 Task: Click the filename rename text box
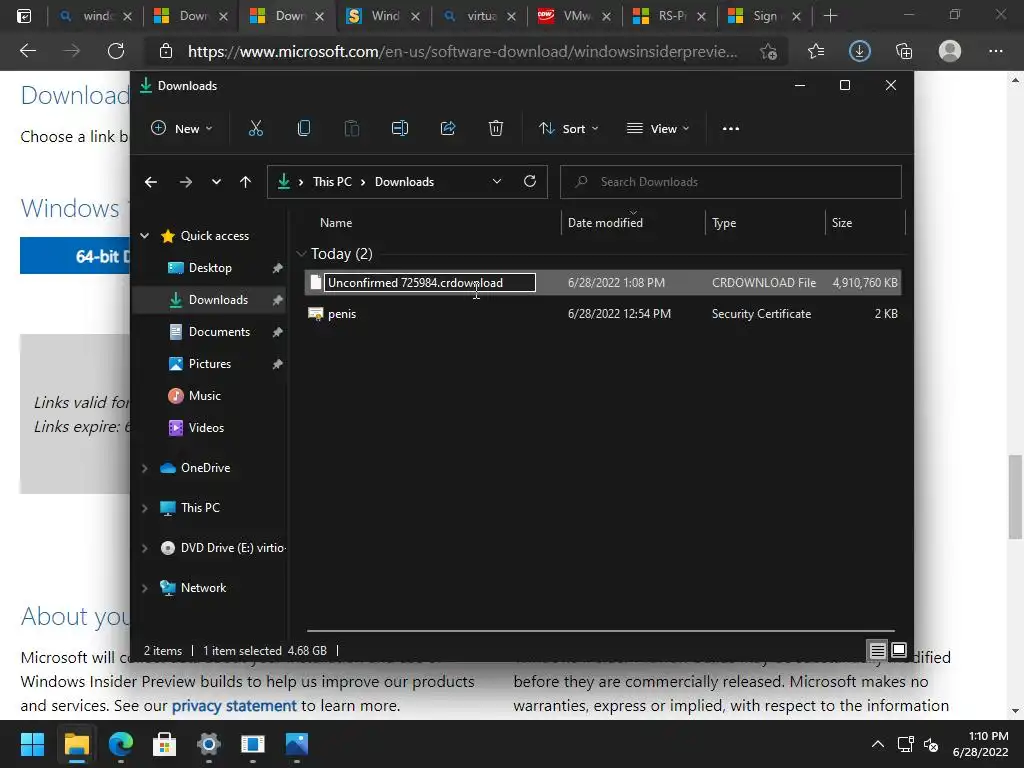[430, 283]
